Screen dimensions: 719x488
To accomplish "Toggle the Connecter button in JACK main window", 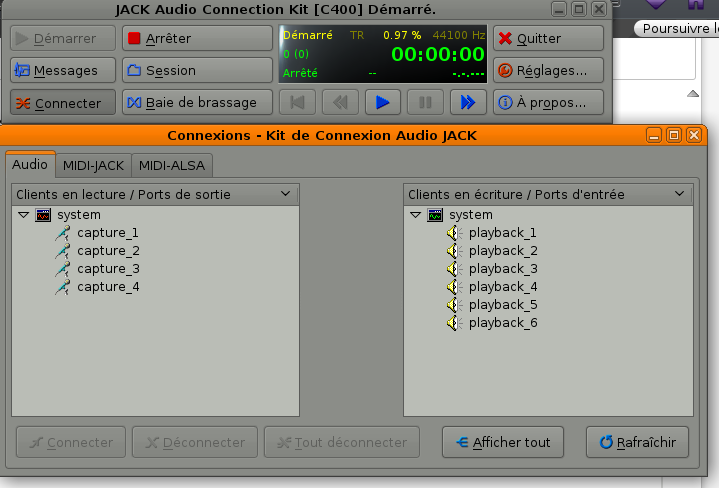I will 63,102.
